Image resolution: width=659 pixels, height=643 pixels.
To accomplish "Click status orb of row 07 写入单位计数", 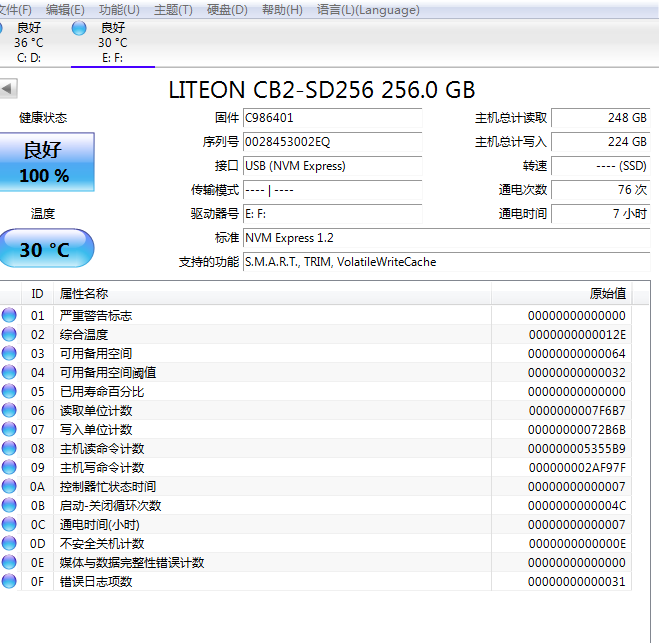I will coord(9,429).
